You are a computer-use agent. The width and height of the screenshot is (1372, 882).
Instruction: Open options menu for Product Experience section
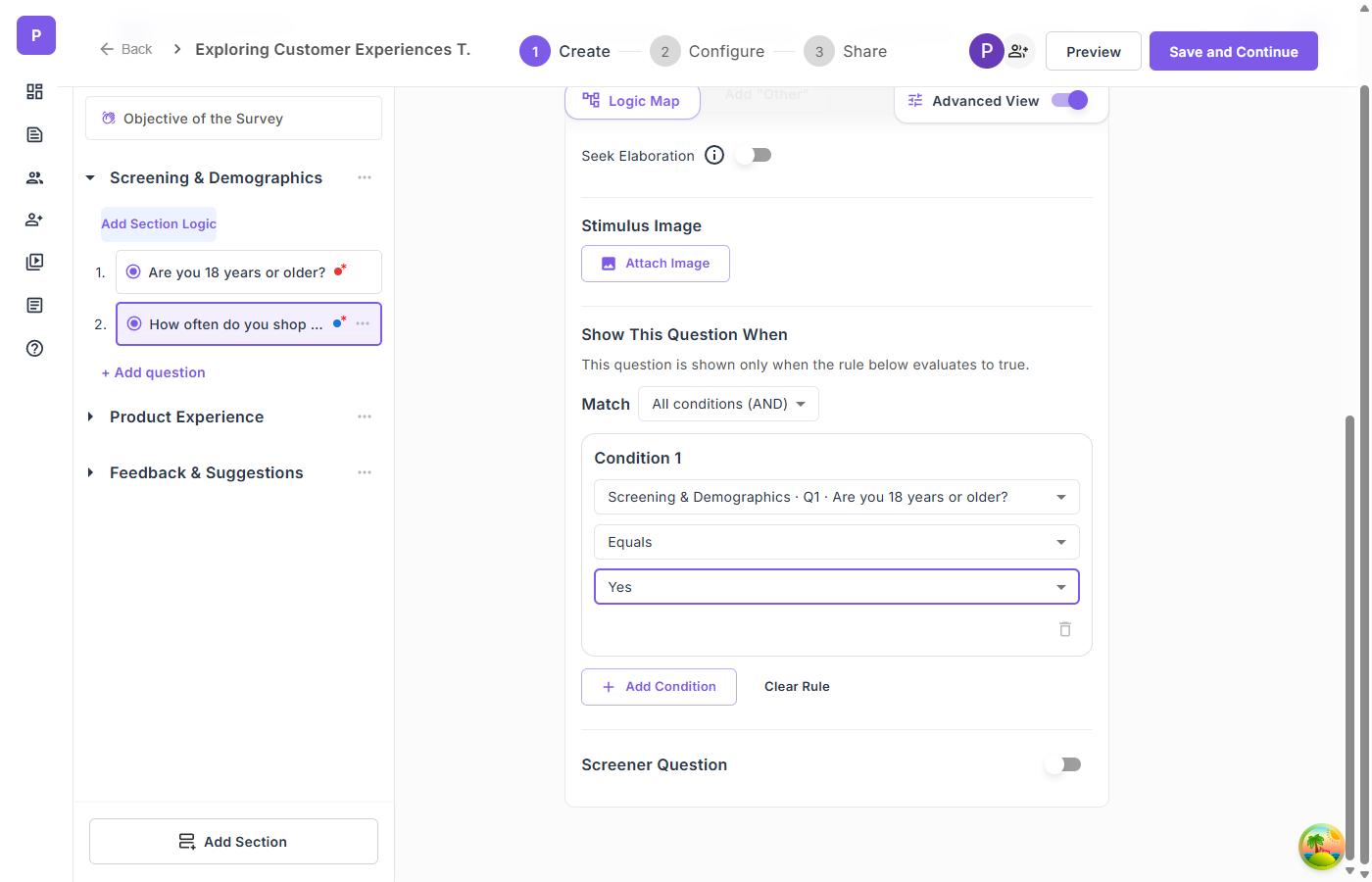(365, 416)
